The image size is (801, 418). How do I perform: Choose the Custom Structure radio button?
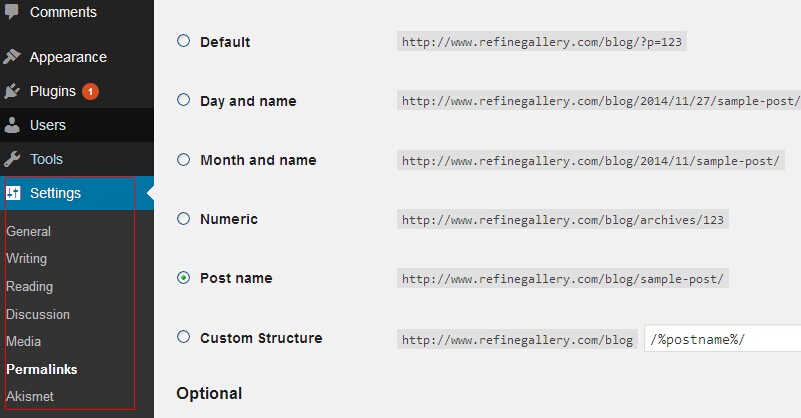pos(183,337)
